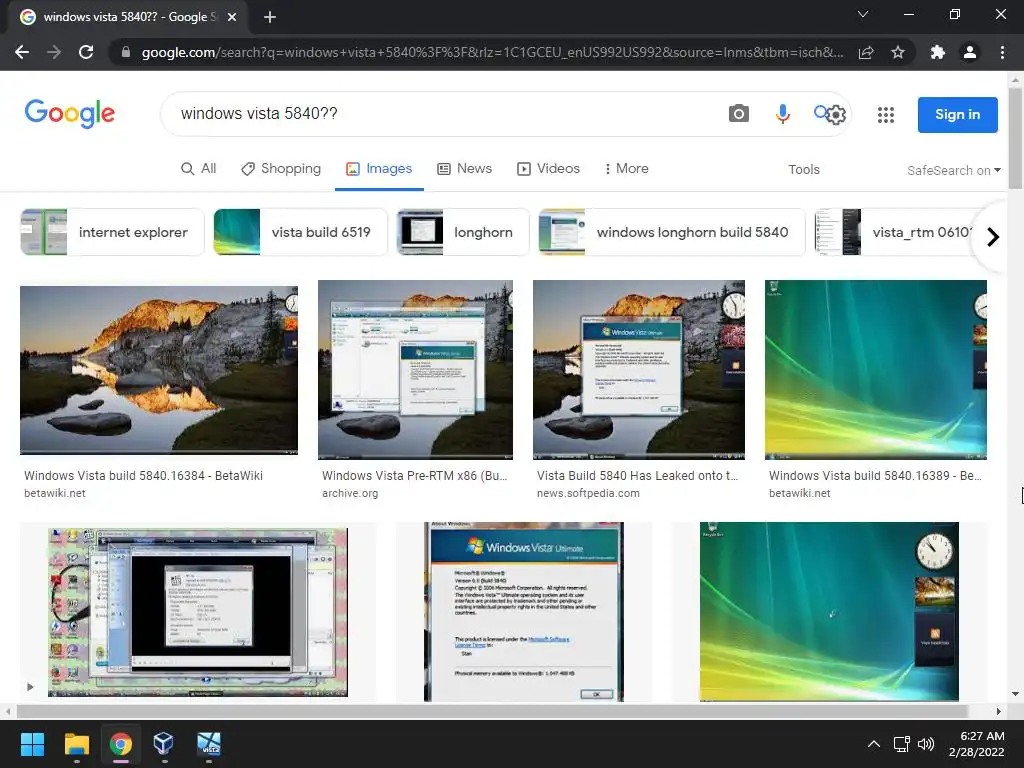Filter by 'windows longhorn build 5840' chip
The image size is (1024, 768).
[672, 232]
